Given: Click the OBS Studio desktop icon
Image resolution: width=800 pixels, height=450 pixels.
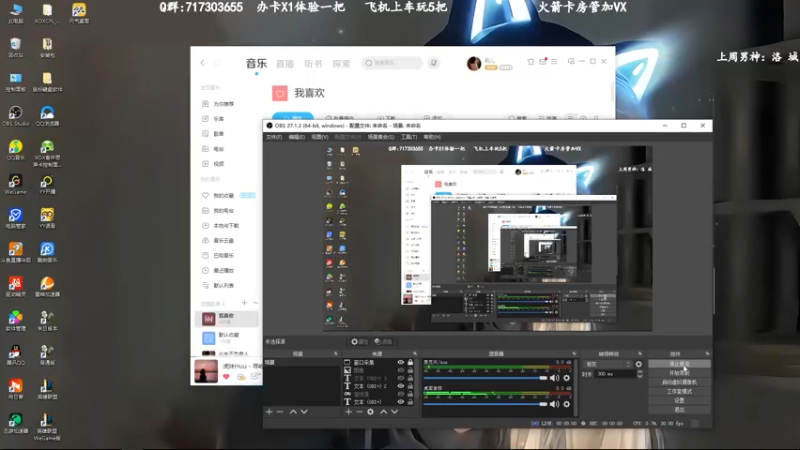Looking at the screenshot, I should click(15, 116).
